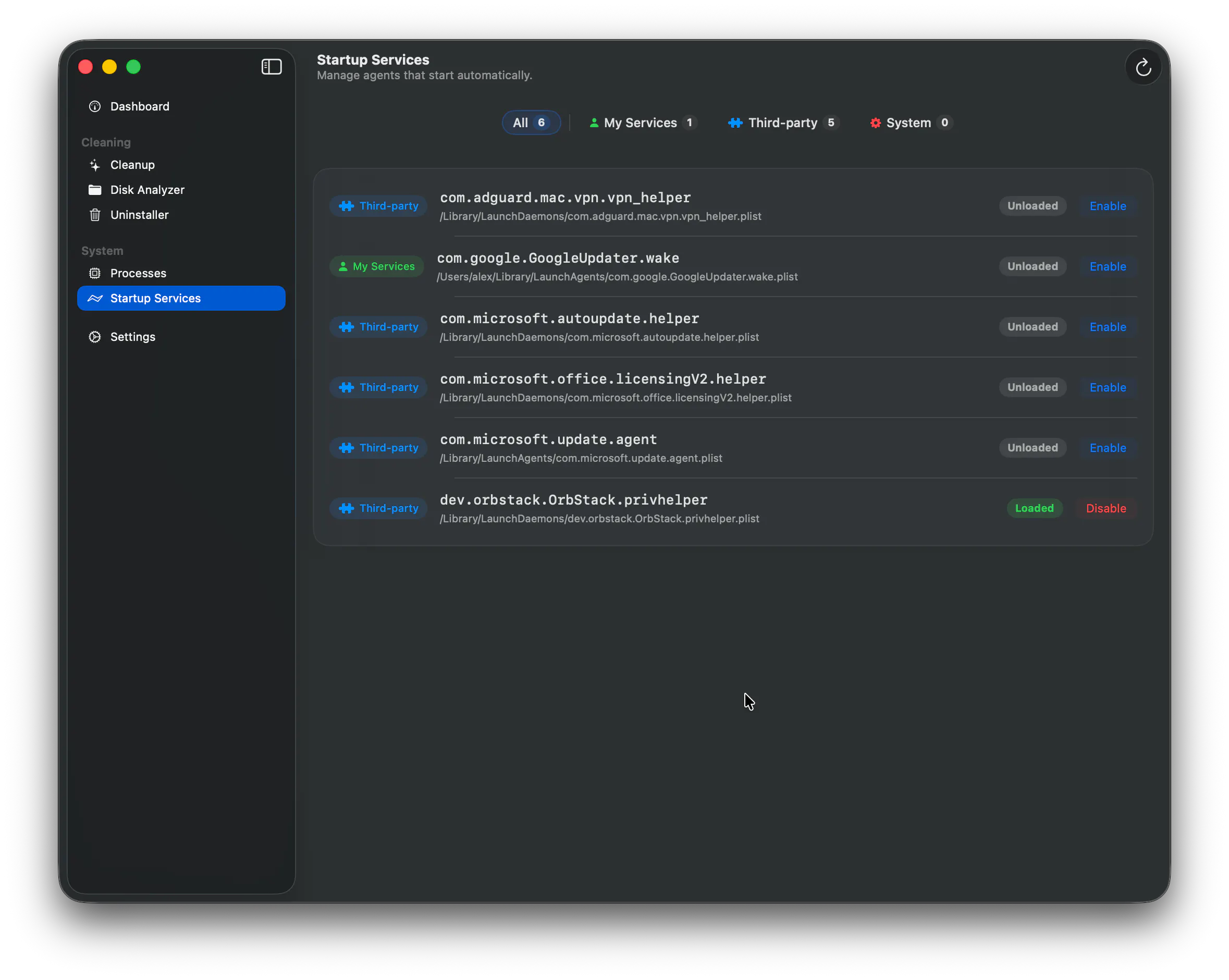Toggle the sidebar visibility icon

[272, 67]
